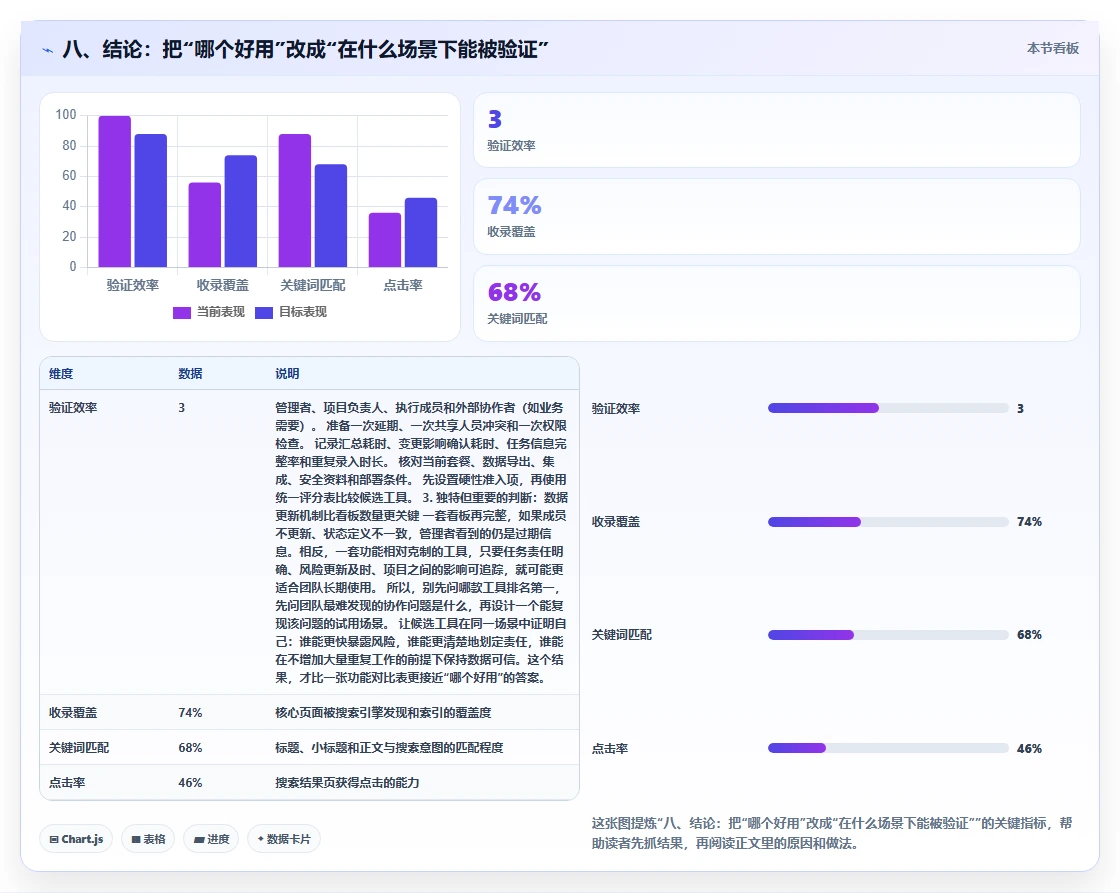The width and height of the screenshot is (1120, 893).
Task: Click the 点击率 cell in table
Action: 67,783
